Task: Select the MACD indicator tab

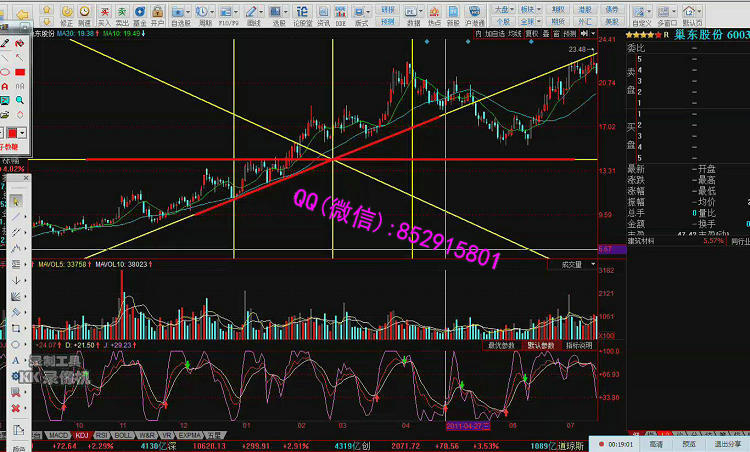Action: point(59,435)
